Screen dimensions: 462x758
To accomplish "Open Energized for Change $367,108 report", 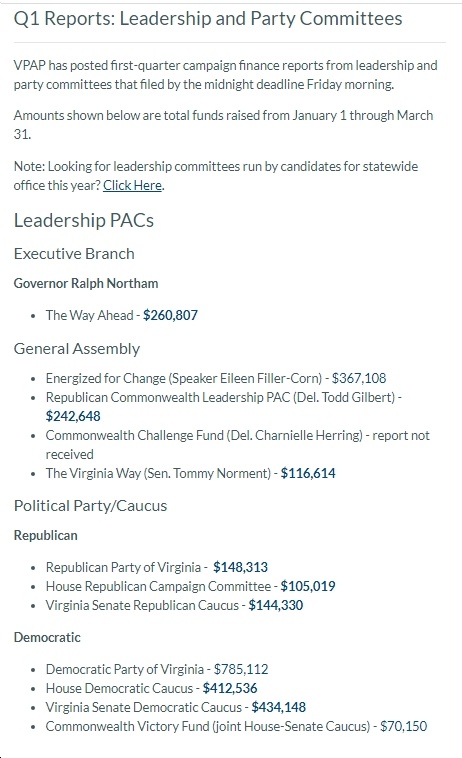I will point(359,378).
